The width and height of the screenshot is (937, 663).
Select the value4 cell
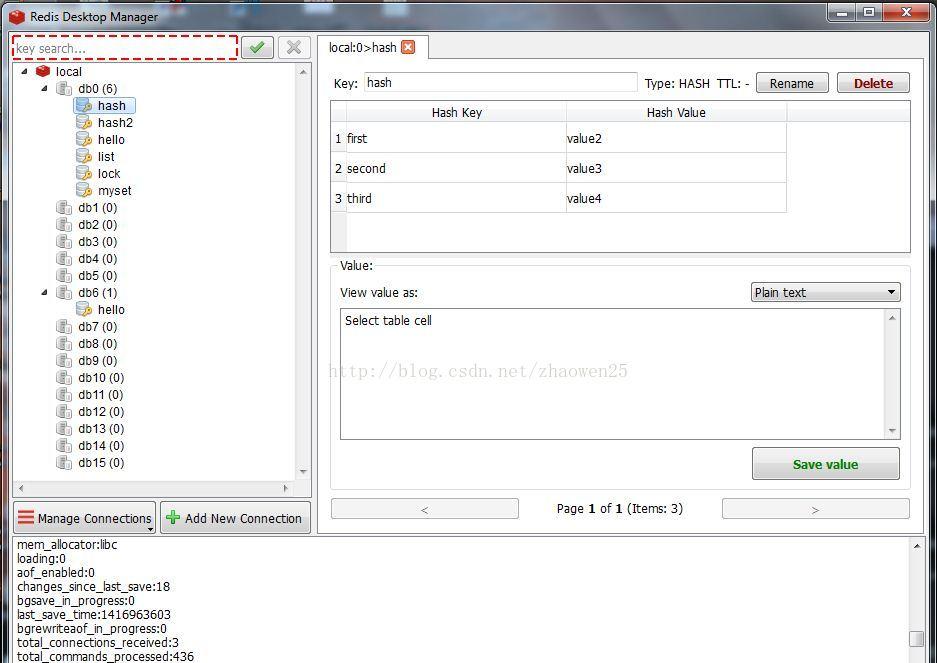coord(676,198)
